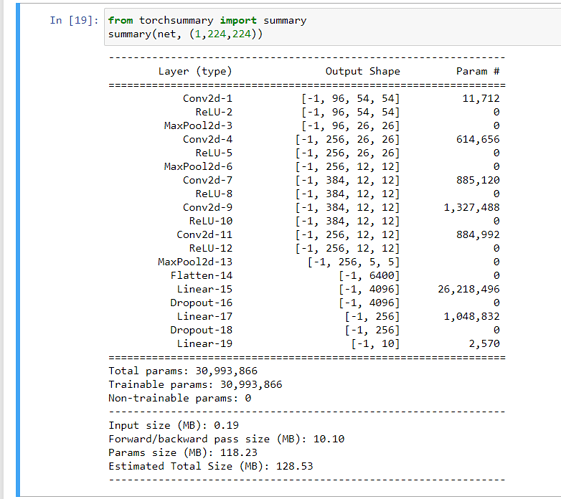The width and height of the screenshot is (561, 499).
Task: Click the 'Trainable params' output line
Action: [195, 385]
